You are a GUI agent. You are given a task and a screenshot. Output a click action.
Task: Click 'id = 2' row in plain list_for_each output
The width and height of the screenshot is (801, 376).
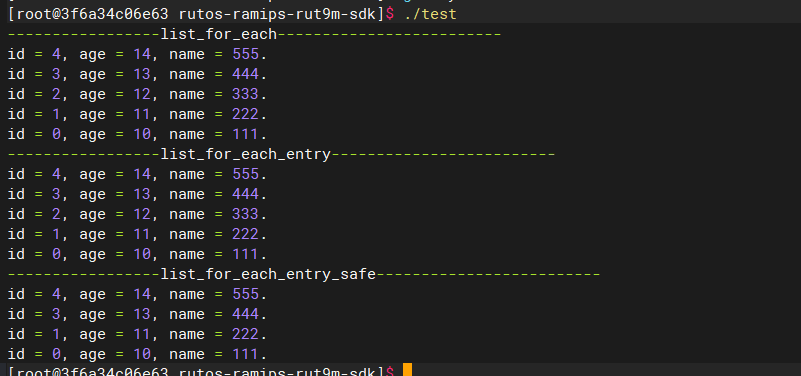[x=137, y=94]
